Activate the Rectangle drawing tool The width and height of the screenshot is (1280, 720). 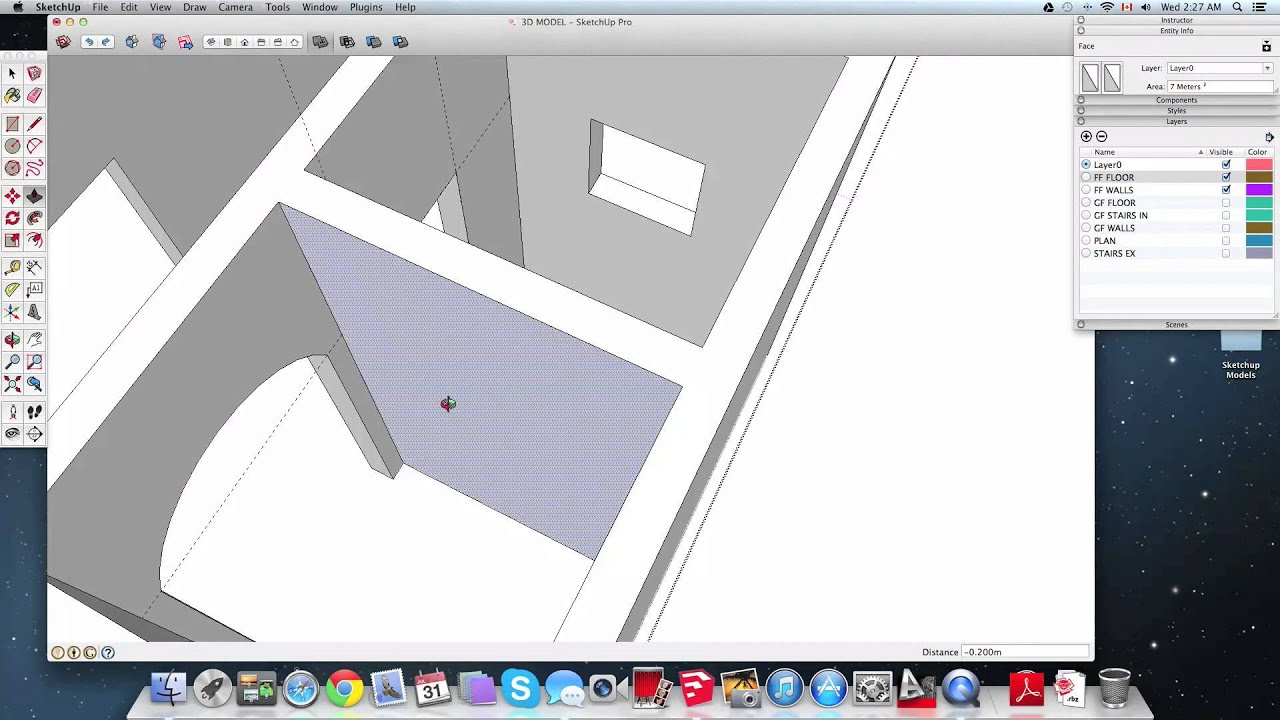click(12, 124)
